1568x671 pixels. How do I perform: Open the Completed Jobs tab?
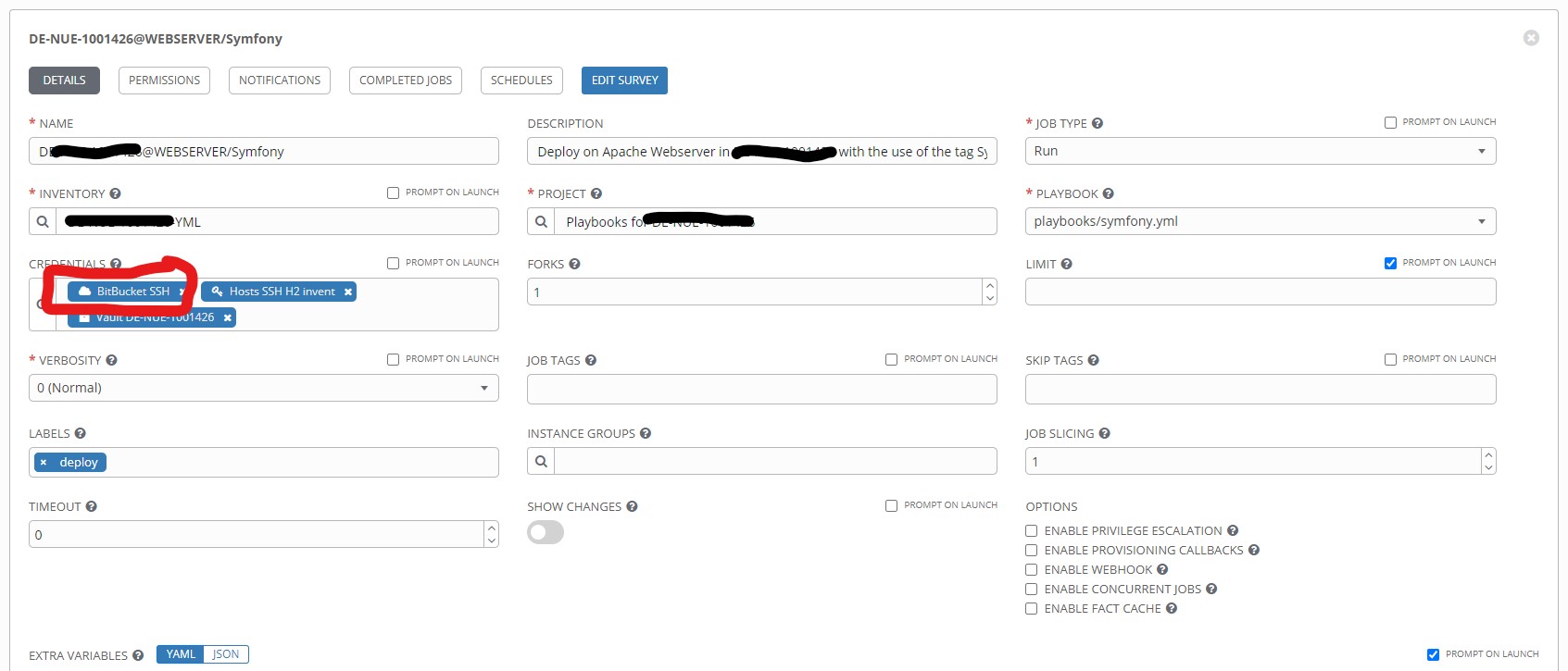[406, 81]
